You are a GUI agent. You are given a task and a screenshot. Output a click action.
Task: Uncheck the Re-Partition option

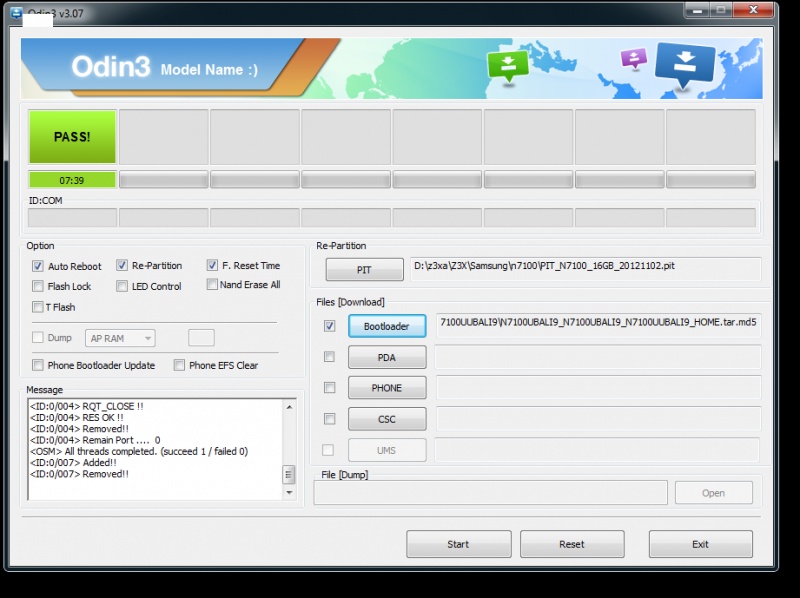[x=122, y=265]
